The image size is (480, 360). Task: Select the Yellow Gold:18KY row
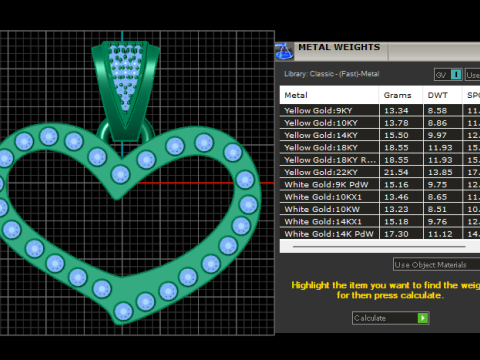[x=380, y=147]
